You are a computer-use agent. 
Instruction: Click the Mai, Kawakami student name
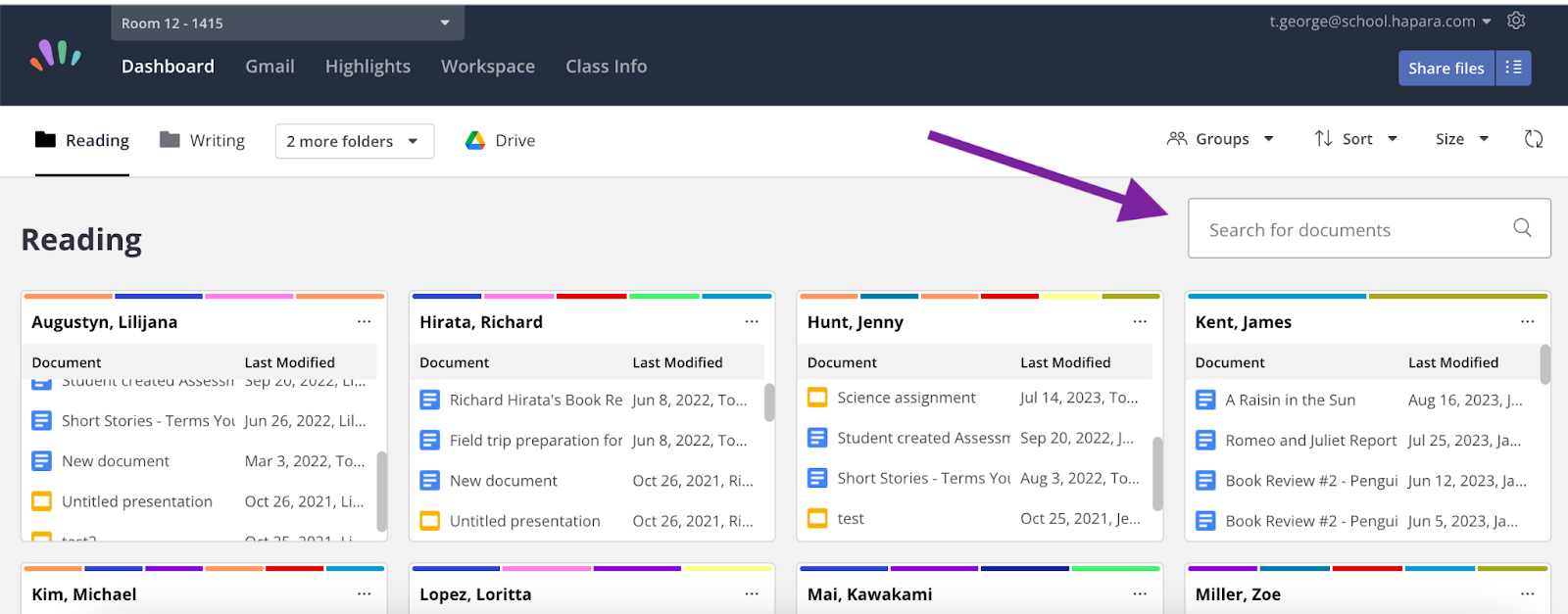pos(870,594)
